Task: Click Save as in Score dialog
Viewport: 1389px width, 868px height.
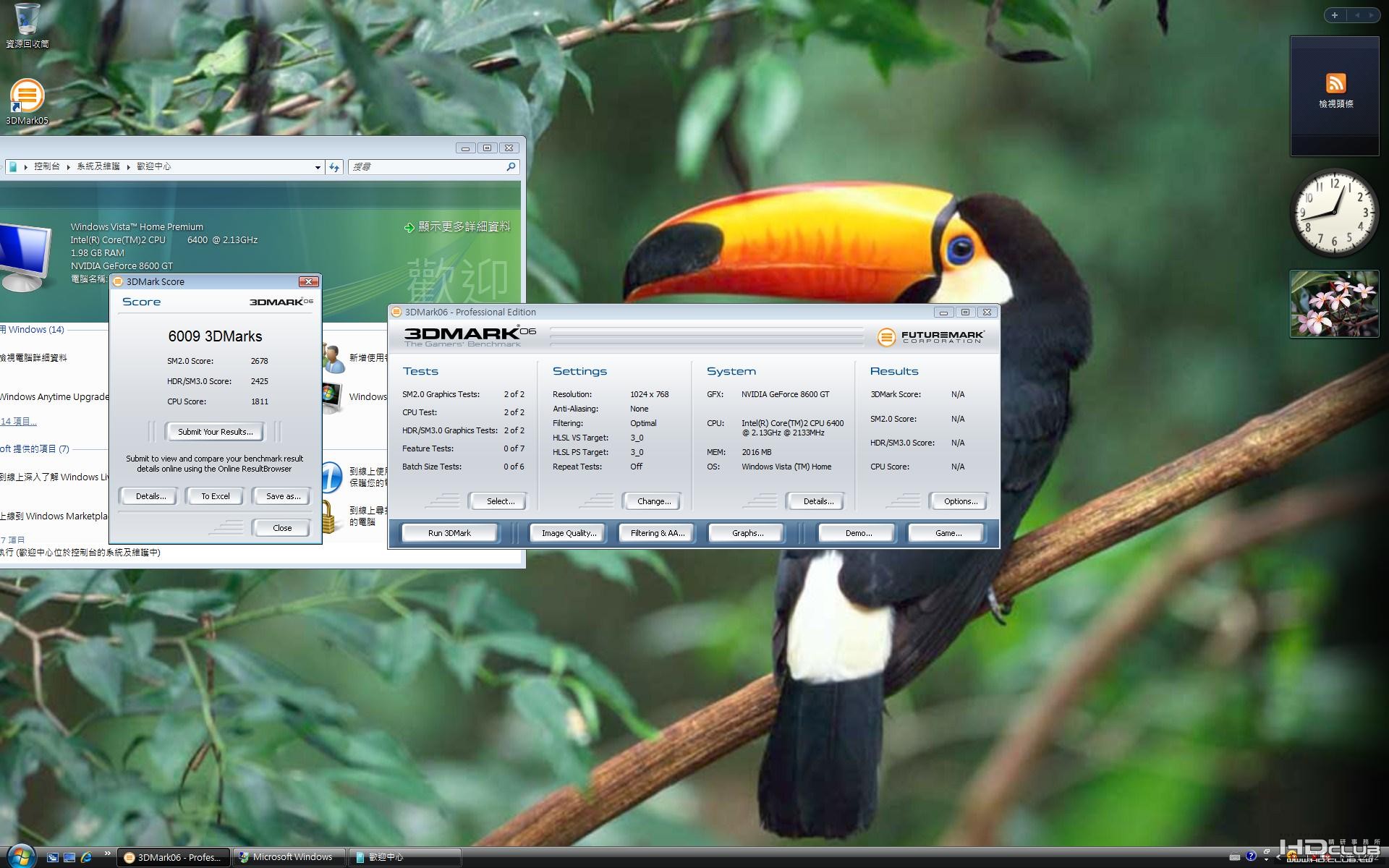Action: point(283,496)
